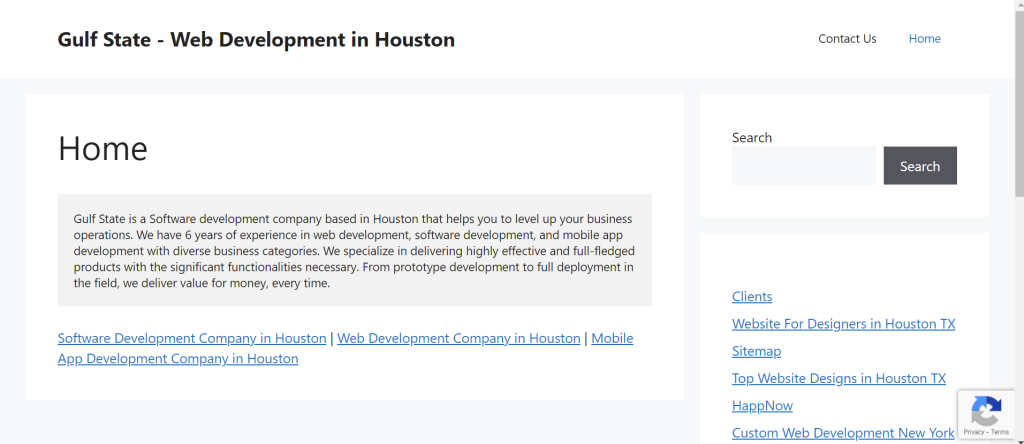Click the Home page heading
This screenshot has height=444, width=1024.
point(103,148)
